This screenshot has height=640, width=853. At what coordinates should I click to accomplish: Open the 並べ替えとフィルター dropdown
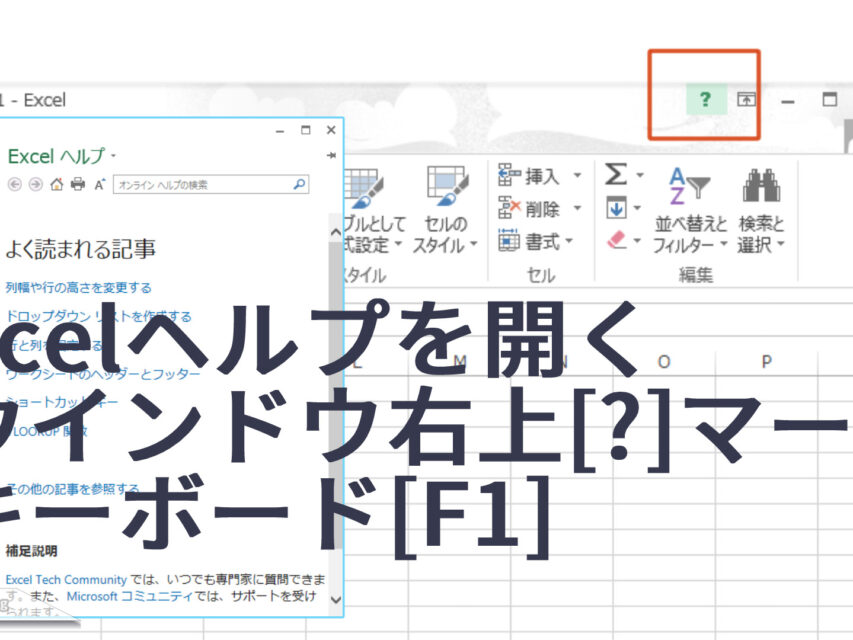723,244
